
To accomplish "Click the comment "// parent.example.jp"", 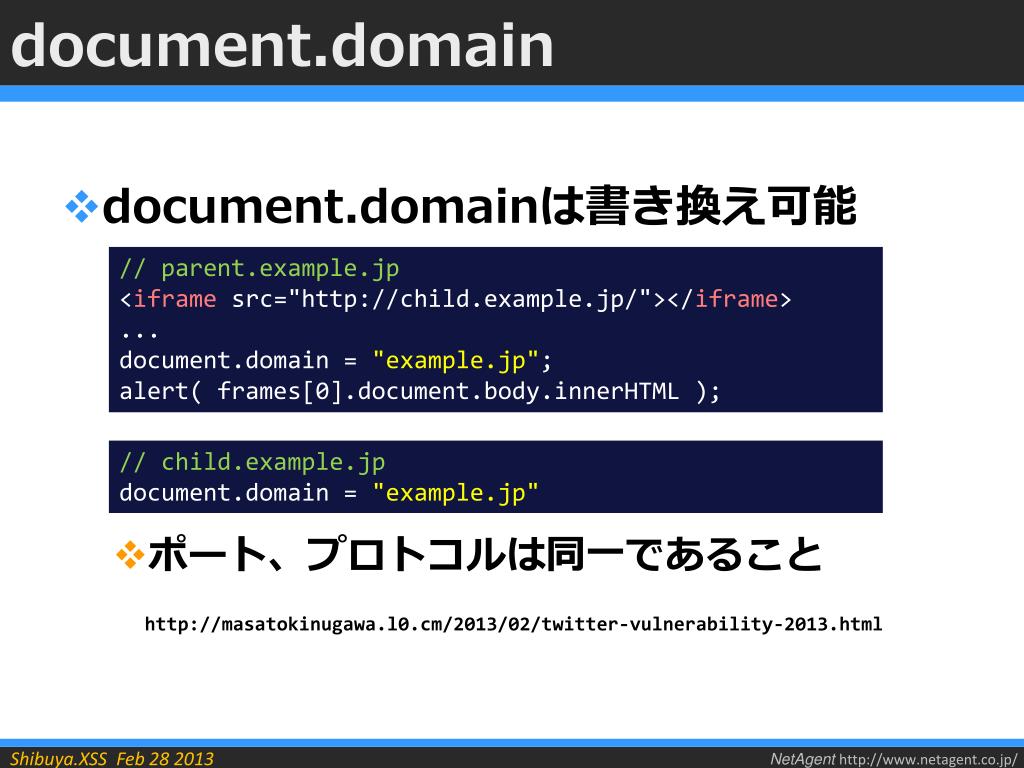I will tap(259, 268).
